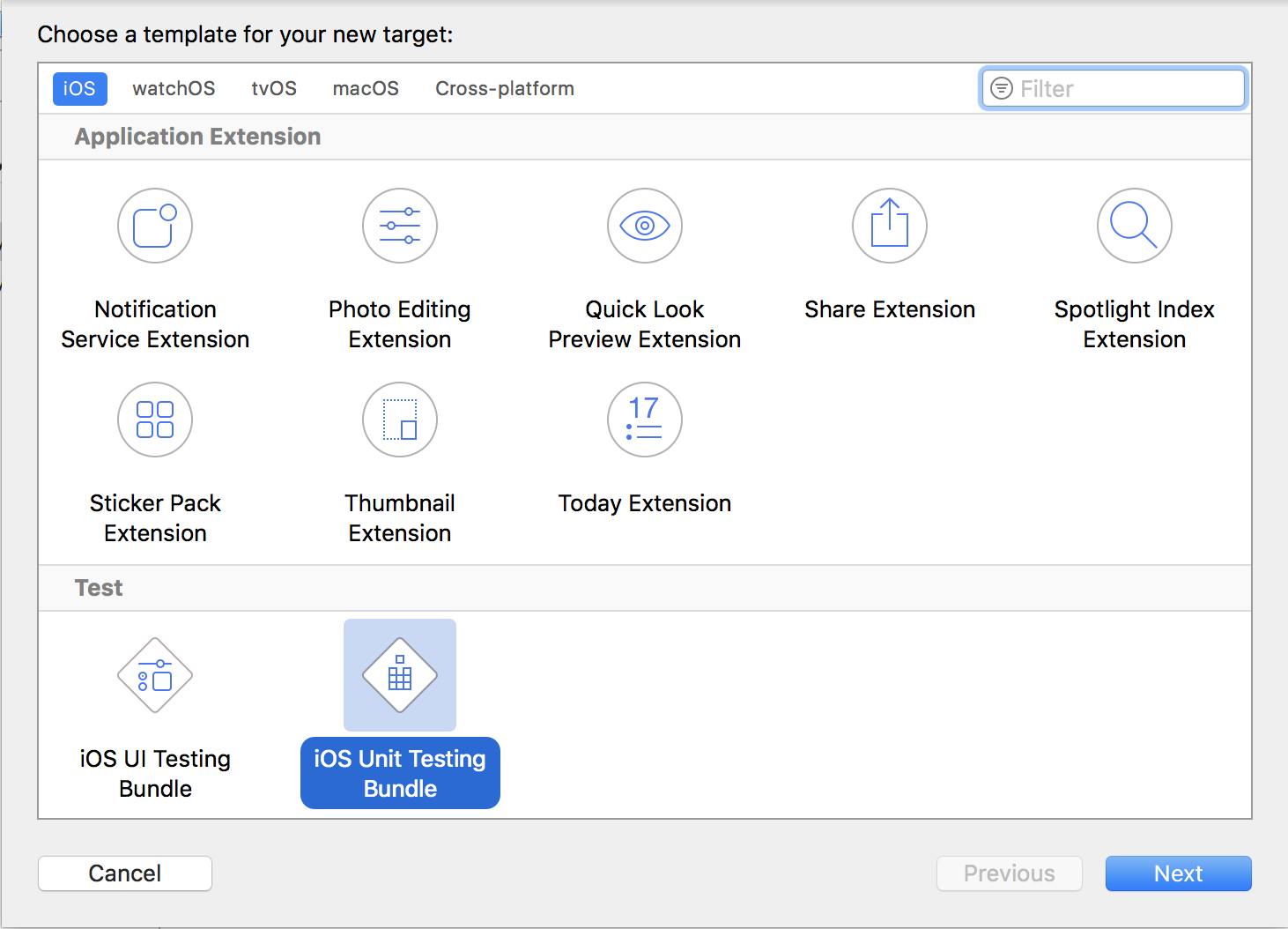Click the iOS Unit Testing Bundle label
The width and height of the screenshot is (1288, 929).
click(400, 773)
